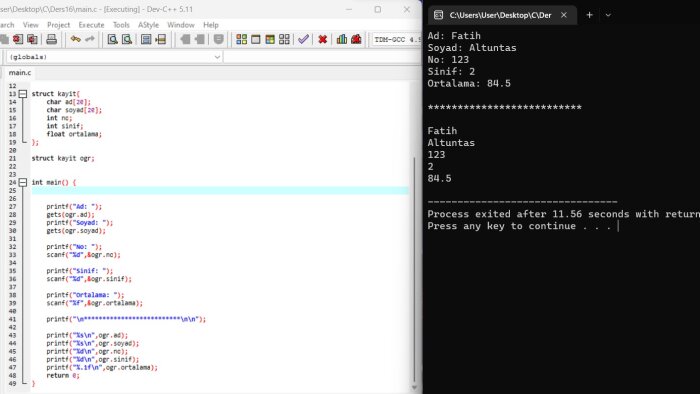Compile with the four colored squares icon

click(x=242, y=39)
